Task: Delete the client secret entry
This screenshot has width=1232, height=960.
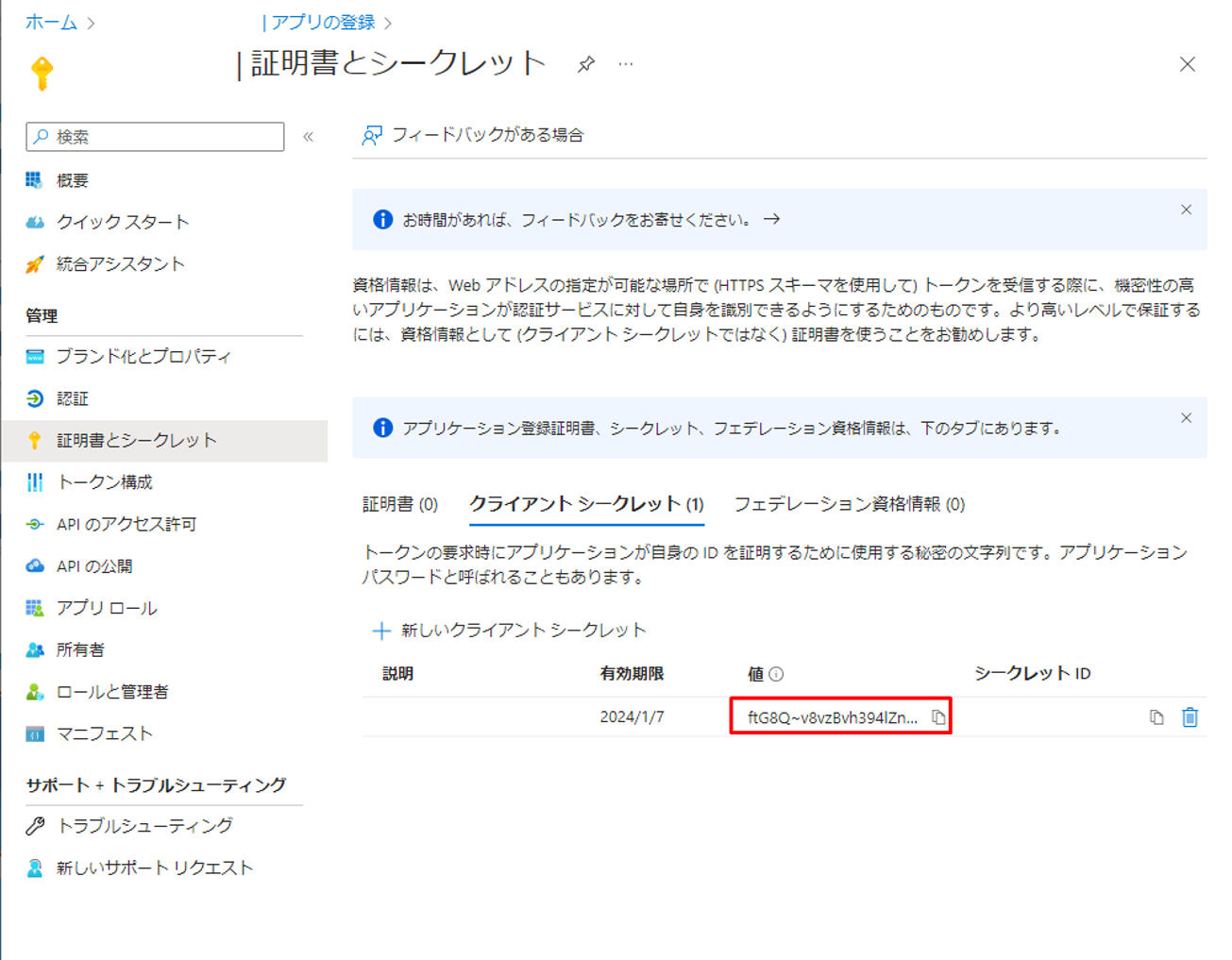Action: pyautogui.click(x=1190, y=717)
